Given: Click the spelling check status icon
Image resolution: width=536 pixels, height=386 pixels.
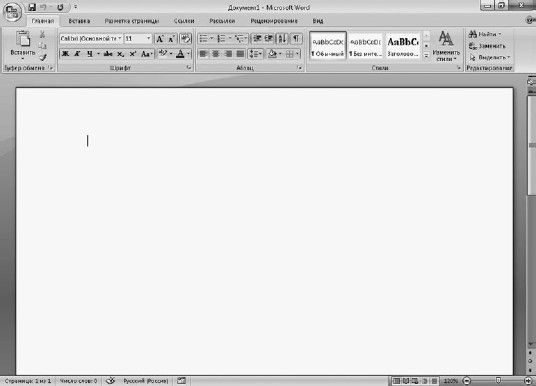Looking at the screenshot, I should click(110, 381).
